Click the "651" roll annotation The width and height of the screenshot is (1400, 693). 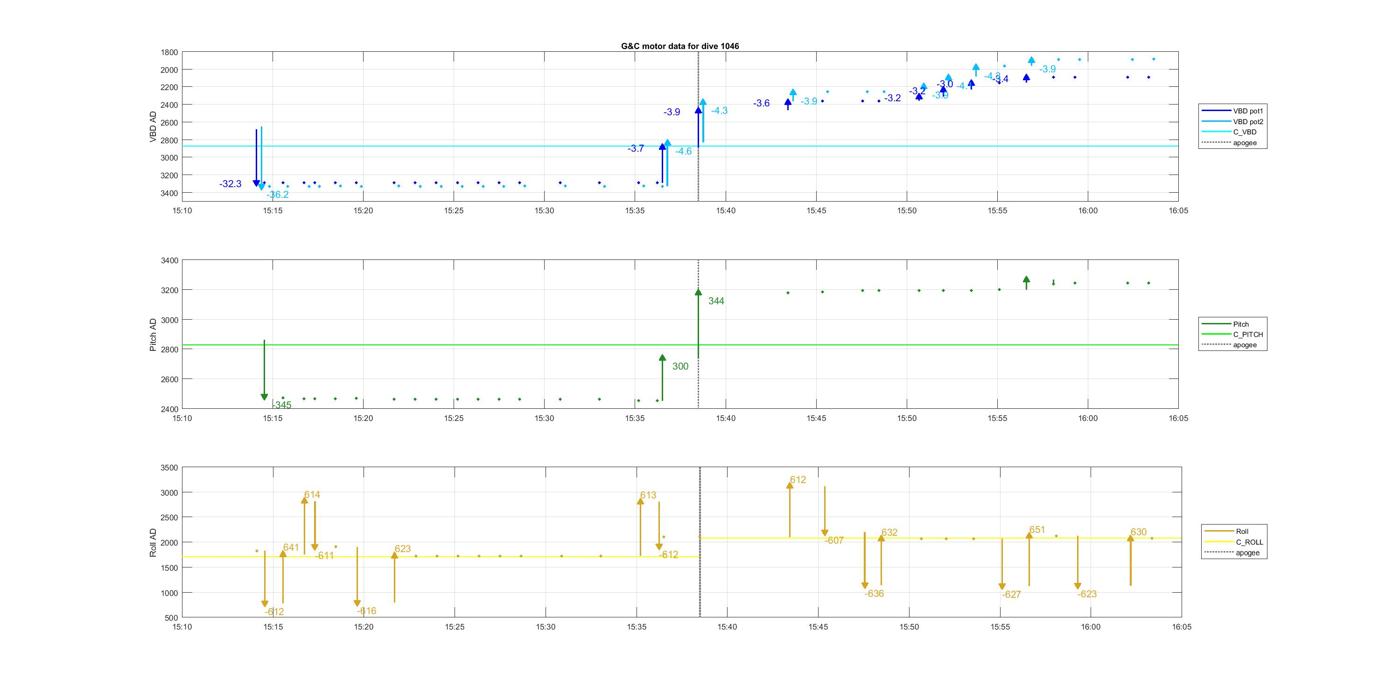[x=1037, y=530]
